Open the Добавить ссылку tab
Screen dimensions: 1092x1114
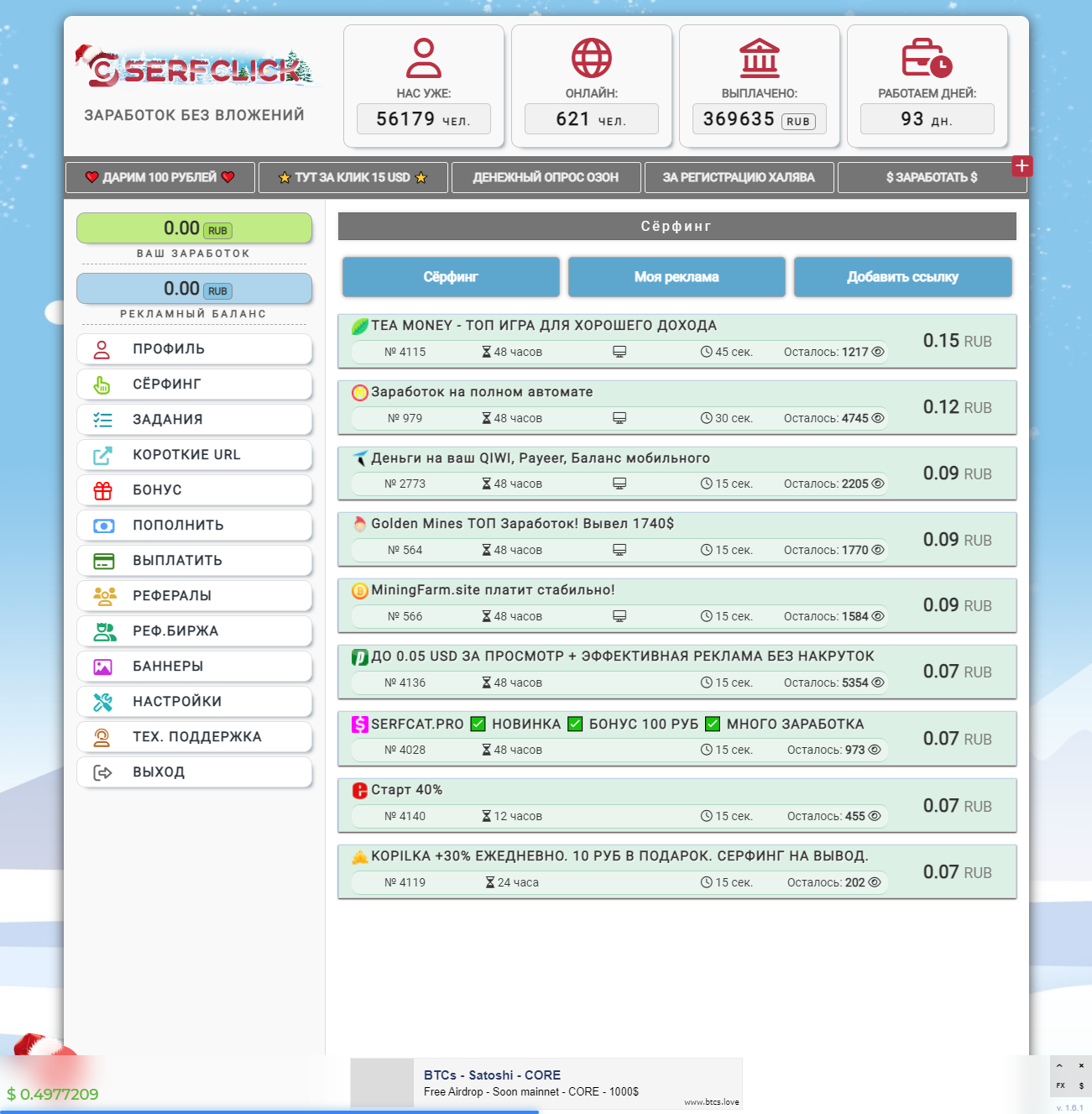click(902, 277)
